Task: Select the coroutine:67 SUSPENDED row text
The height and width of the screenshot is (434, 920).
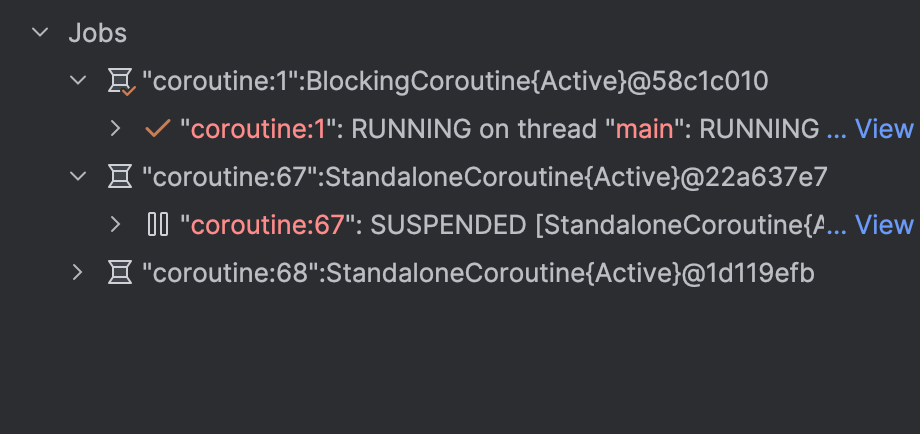Action: coord(500,225)
